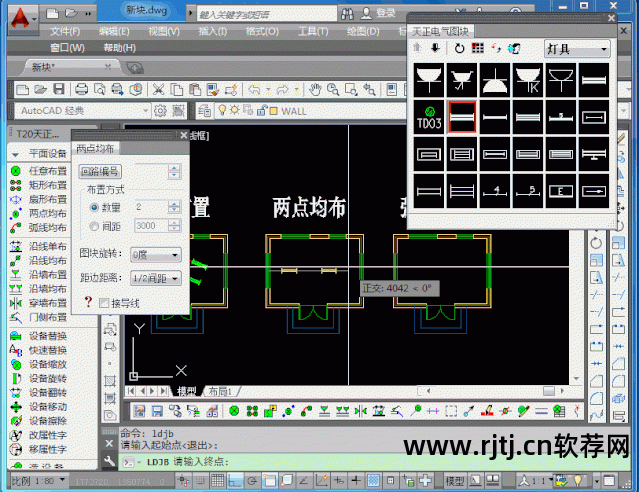Click the 登录 sign-in link
This screenshot has width=639, height=492.
pyautogui.click(x=385, y=13)
